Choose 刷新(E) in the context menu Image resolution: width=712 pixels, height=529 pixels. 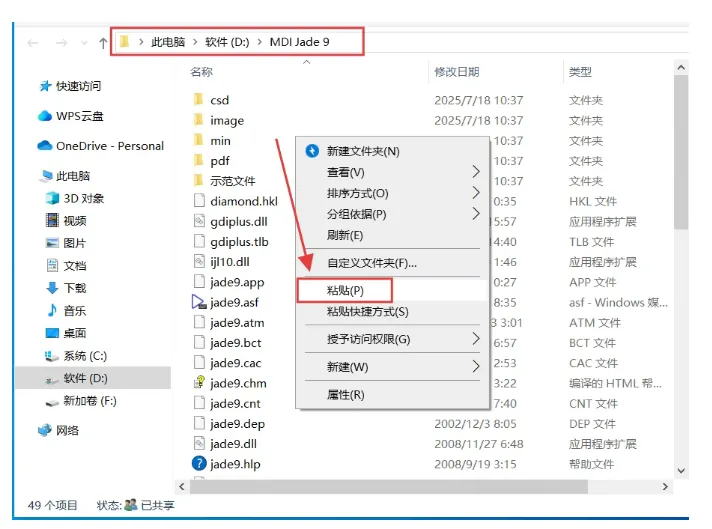click(393, 235)
